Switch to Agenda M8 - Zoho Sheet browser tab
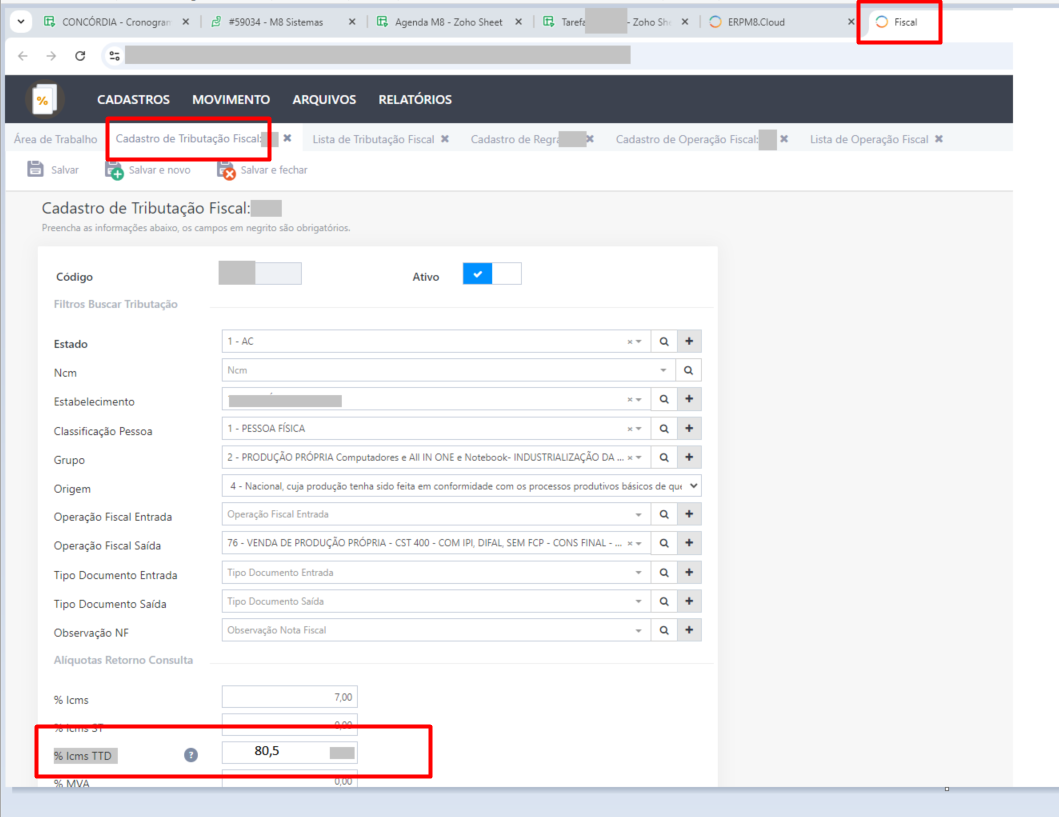1059x817 pixels. click(x=448, y=22)
